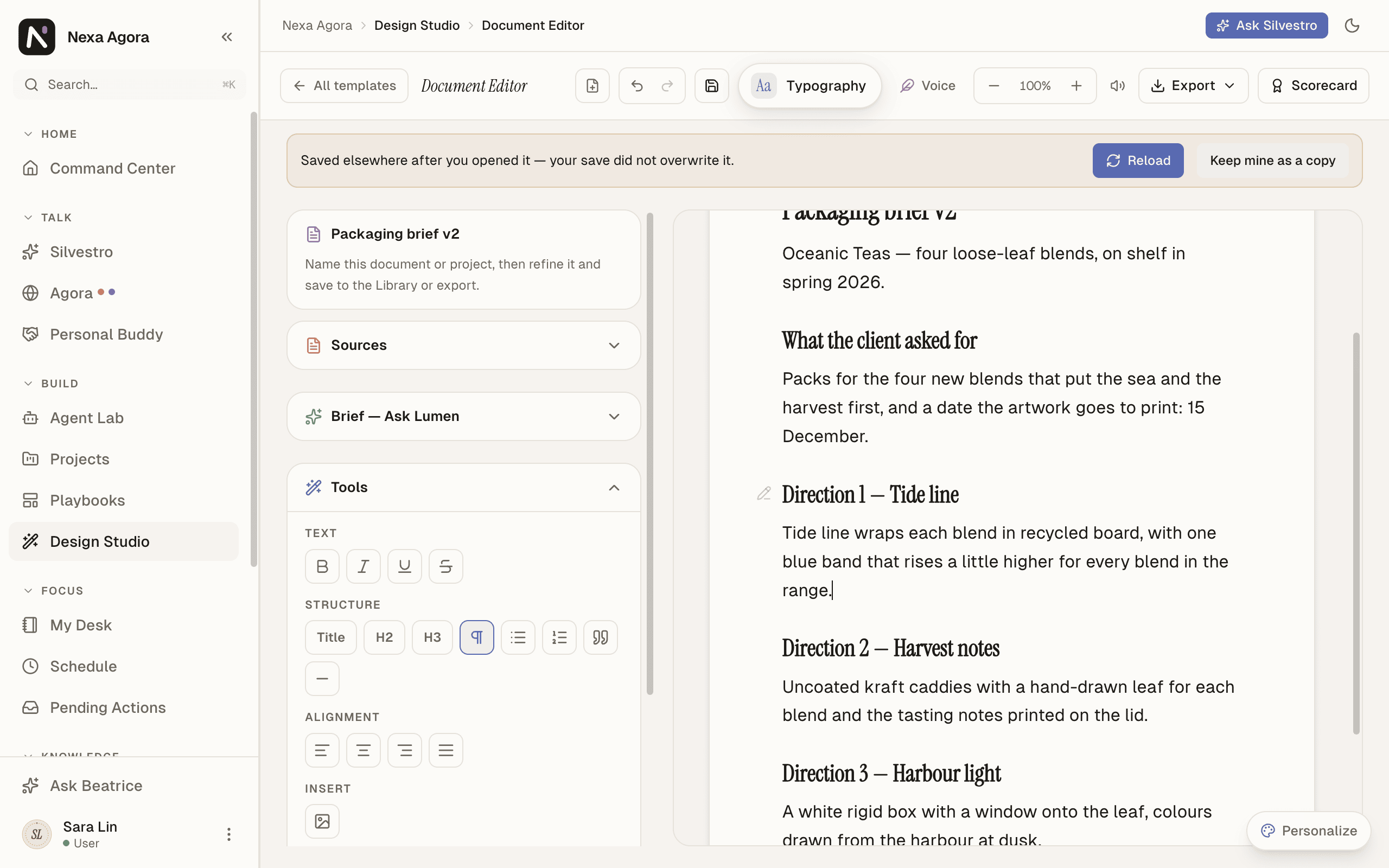Redo the last edit

click(x=666, y=86)
